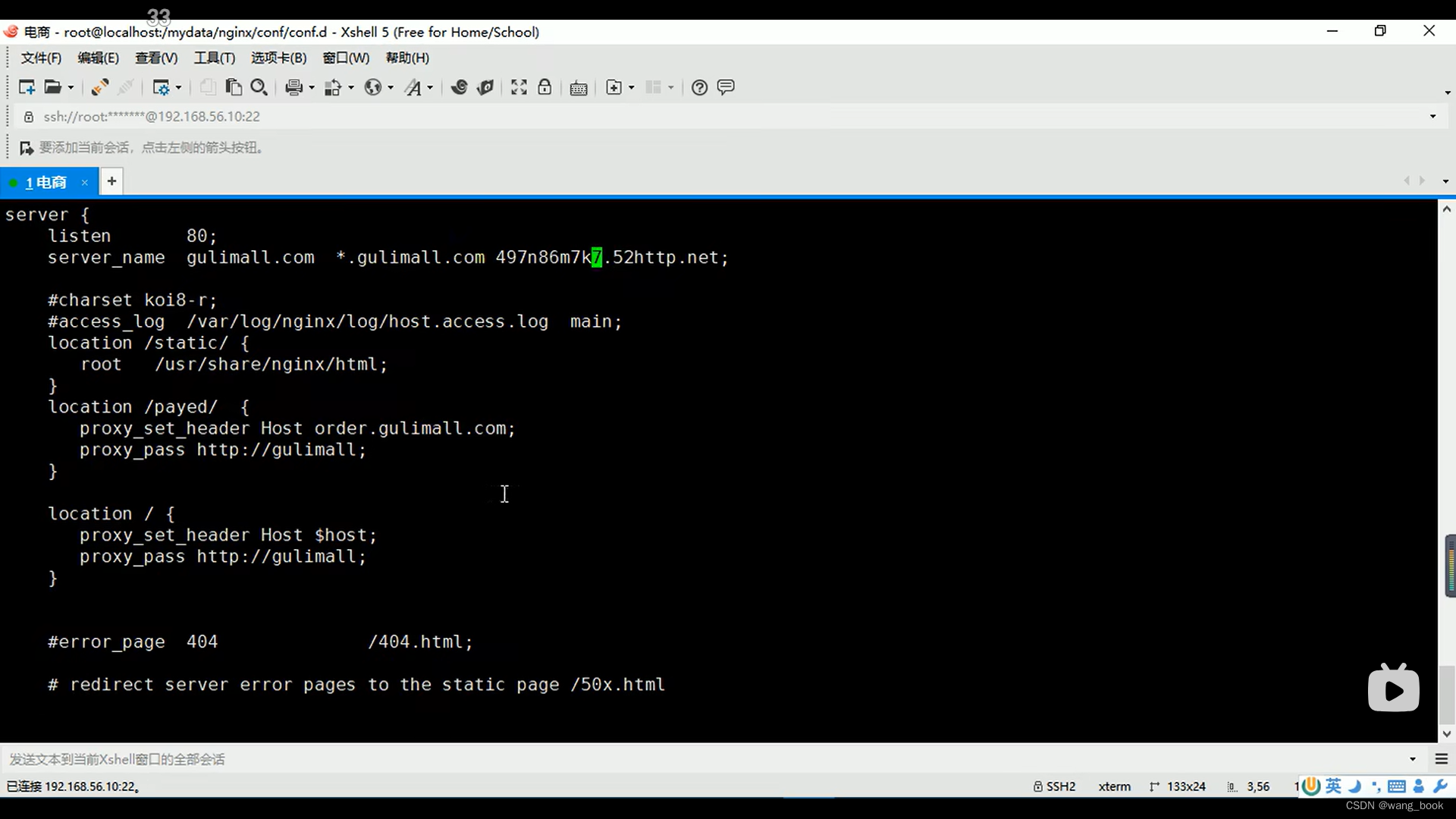The height and width of the screenshot is (819, 1456).
Task: Expand the encoding dropdown arrow
Action: tap(391, 88)
